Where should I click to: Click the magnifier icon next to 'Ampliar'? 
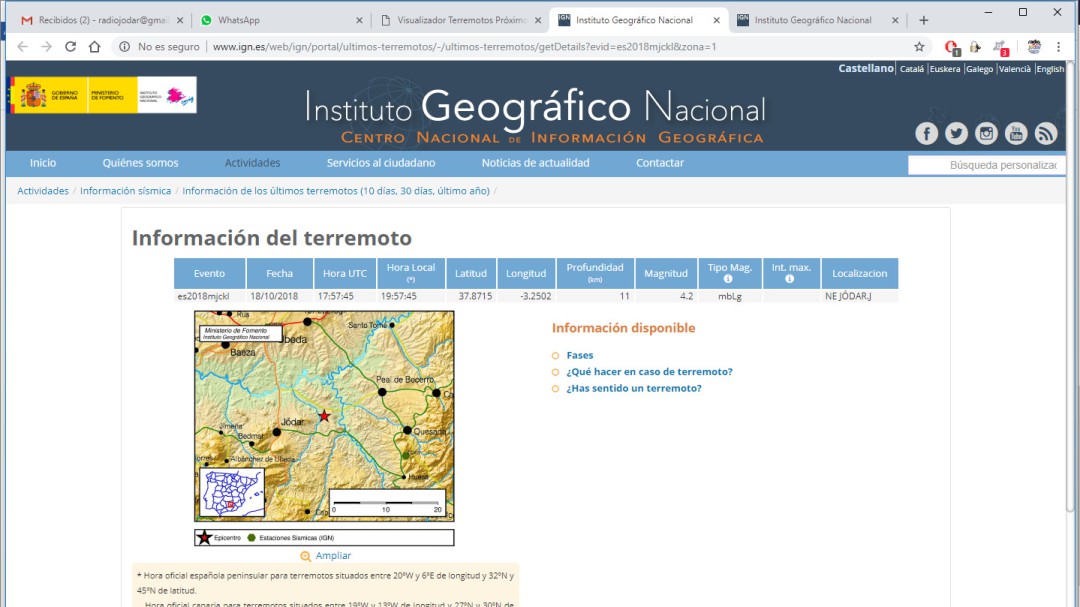[x=305, y=556]
